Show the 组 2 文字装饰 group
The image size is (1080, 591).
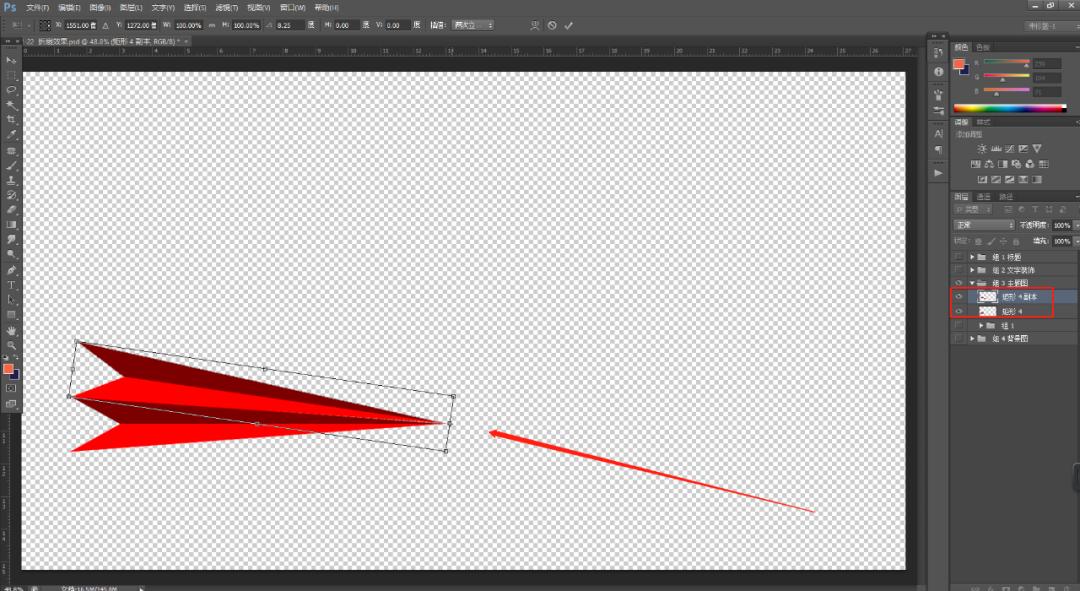(959, 270)
